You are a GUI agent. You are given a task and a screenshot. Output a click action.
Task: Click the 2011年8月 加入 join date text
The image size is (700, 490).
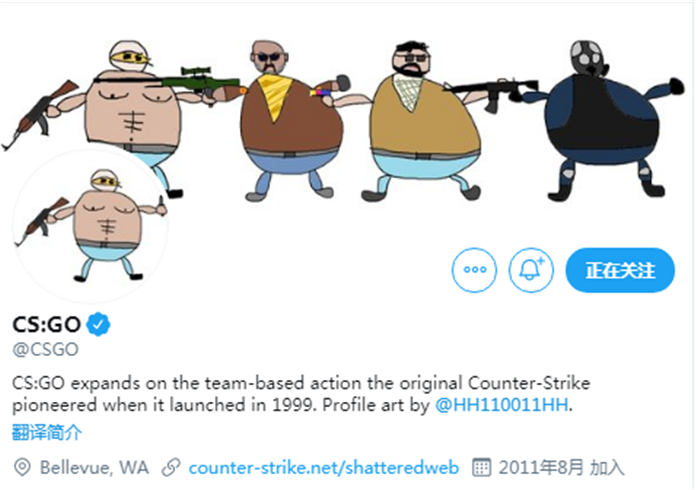click(x=561, y=468)
